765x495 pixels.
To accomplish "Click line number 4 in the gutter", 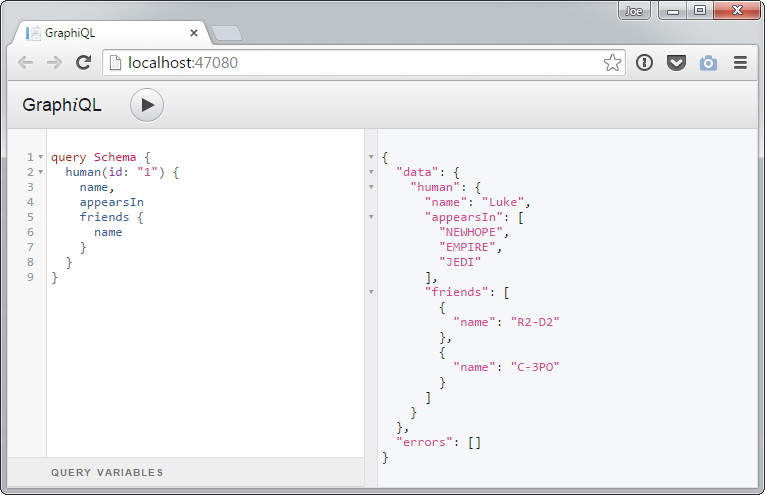I will coord(30,202).
